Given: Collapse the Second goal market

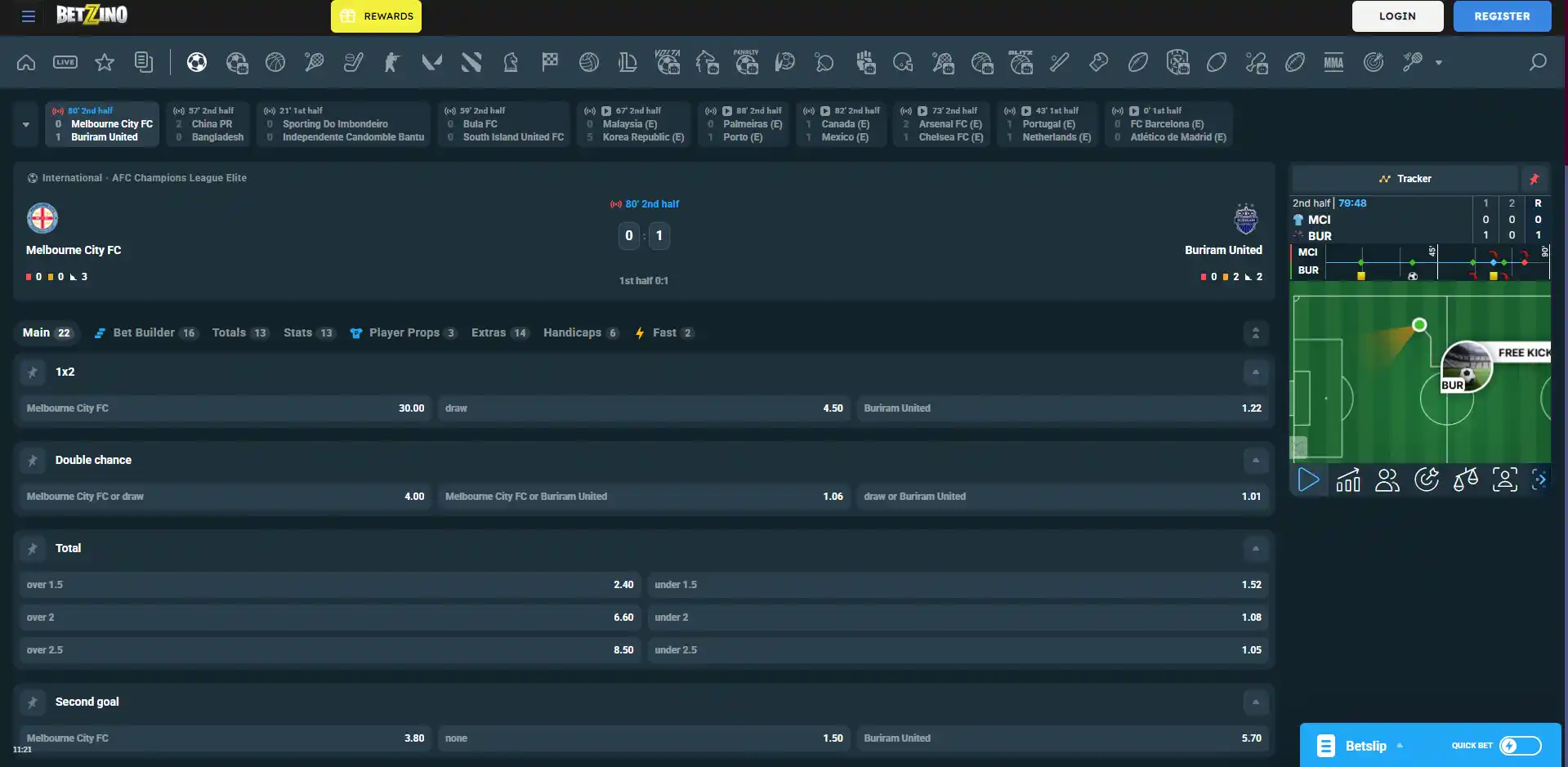Looking at the screenshot, I should [x=1256, y=702].
